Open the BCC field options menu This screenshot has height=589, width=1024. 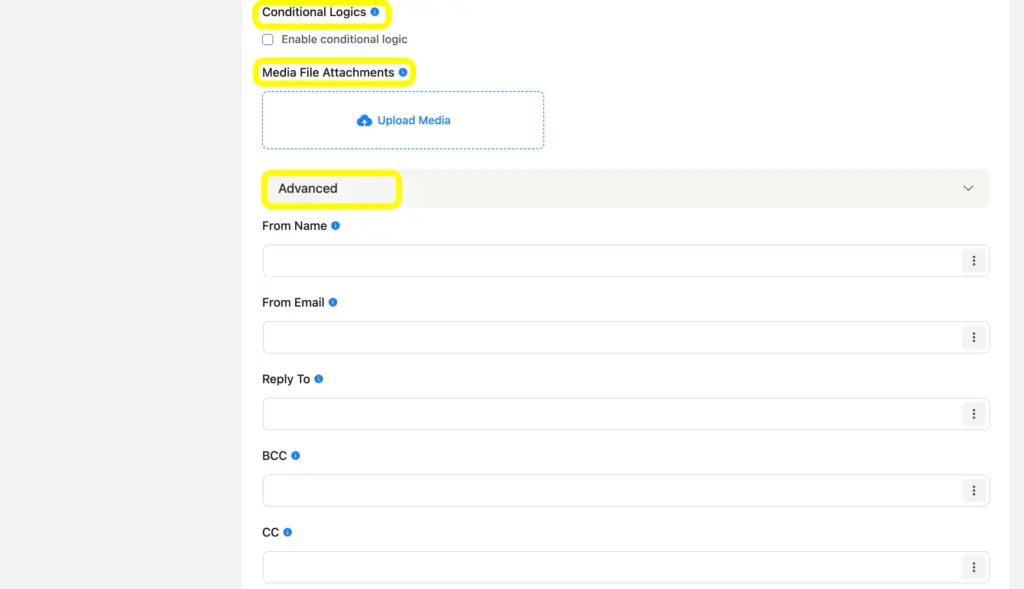[974, 490]
